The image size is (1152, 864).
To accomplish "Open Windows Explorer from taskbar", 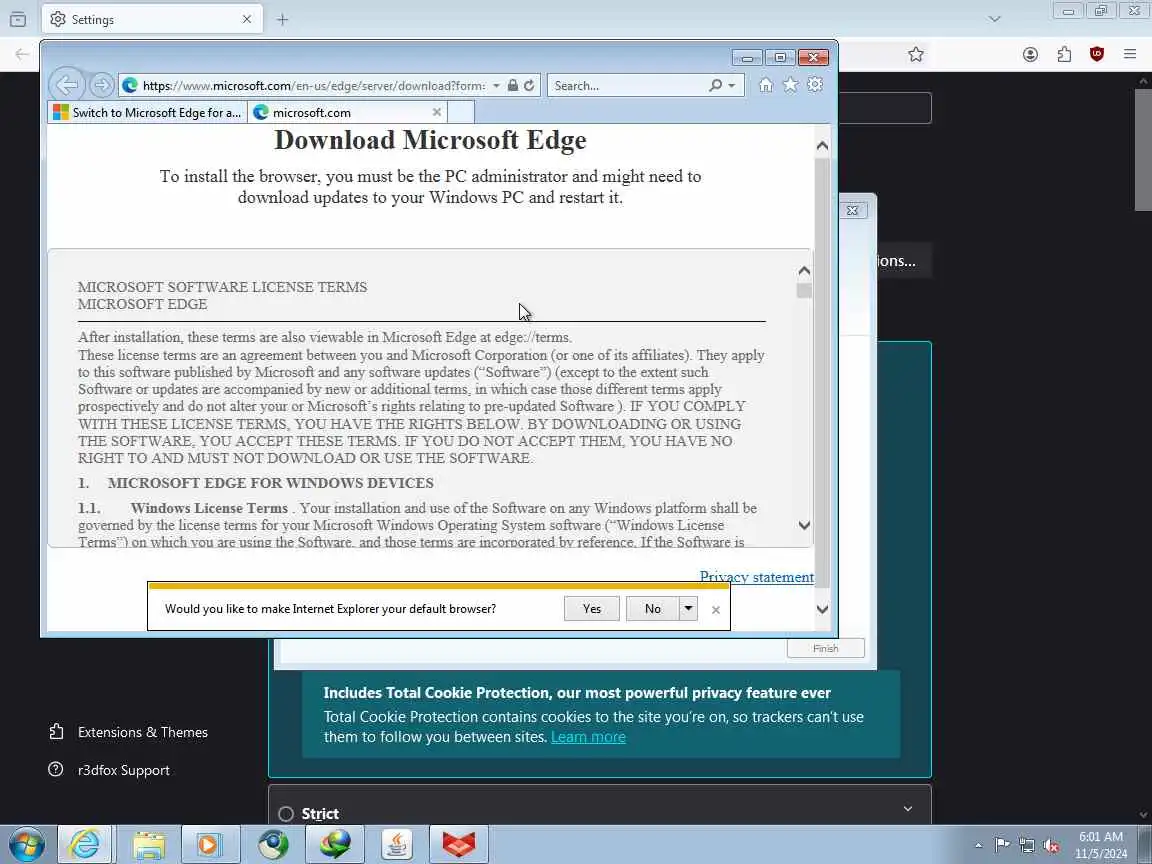I will (x=148, y=844).
